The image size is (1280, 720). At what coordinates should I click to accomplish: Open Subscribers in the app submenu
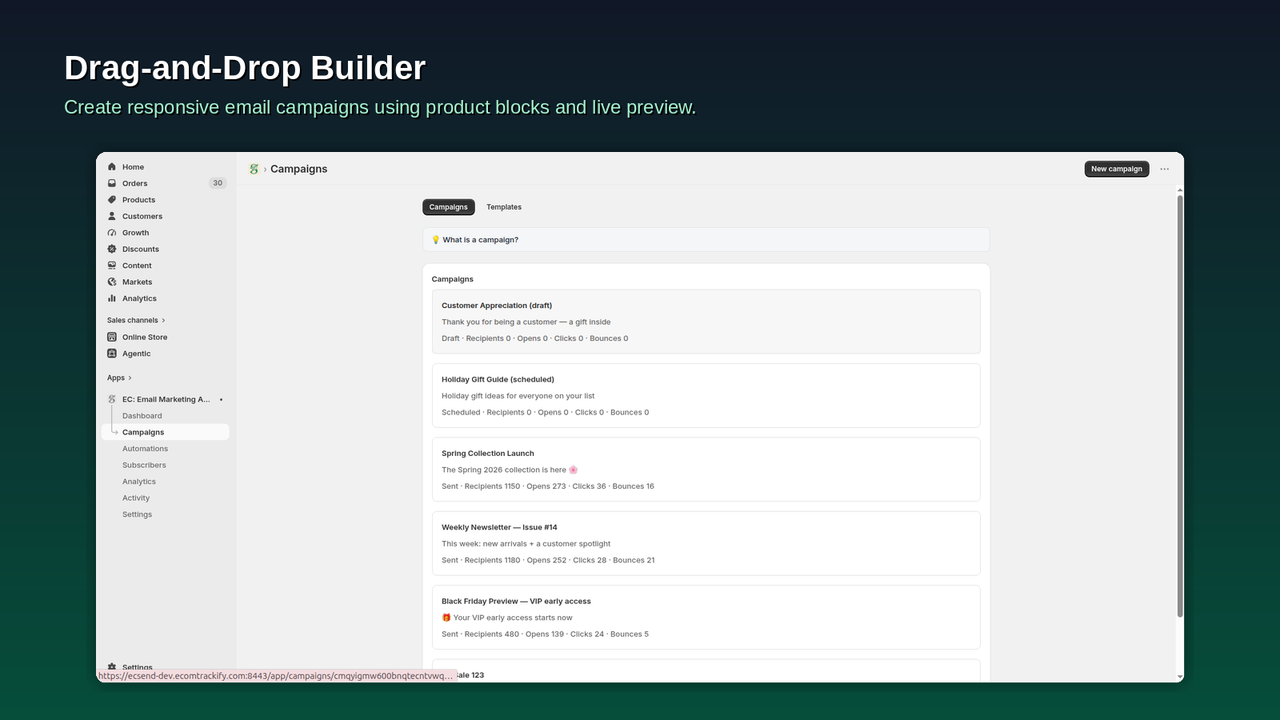click(144, 465)
